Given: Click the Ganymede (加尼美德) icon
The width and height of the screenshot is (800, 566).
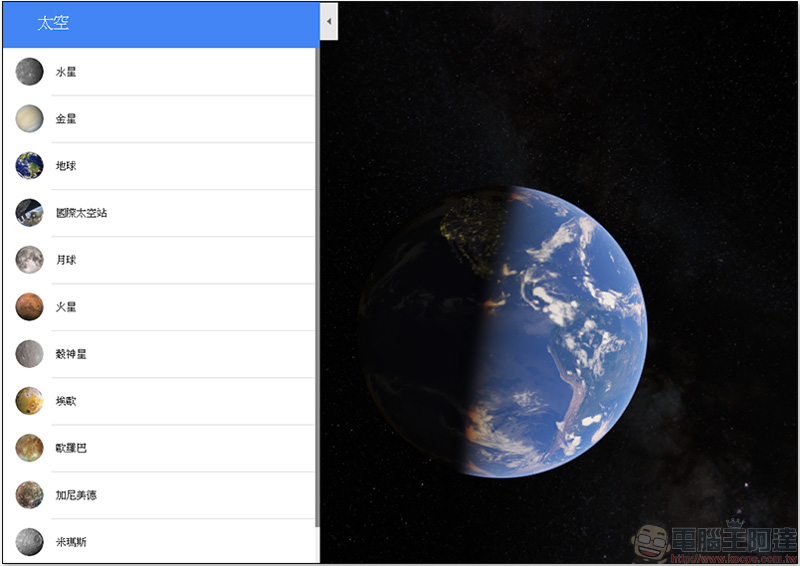Looking at the screenshot, I should pos(29,495).
